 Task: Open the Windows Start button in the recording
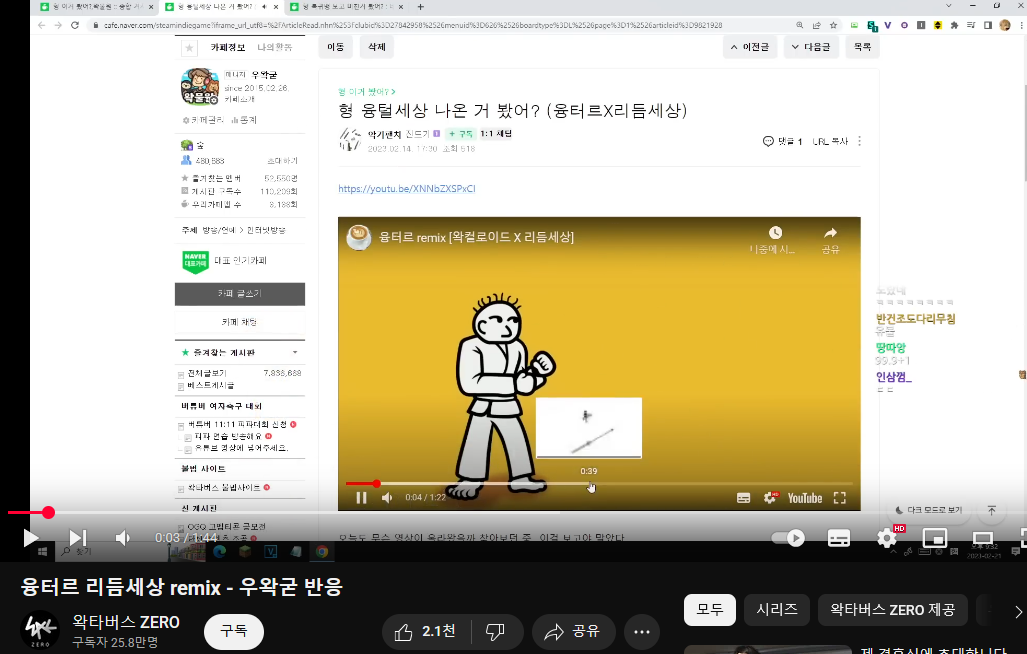[43, 552]
